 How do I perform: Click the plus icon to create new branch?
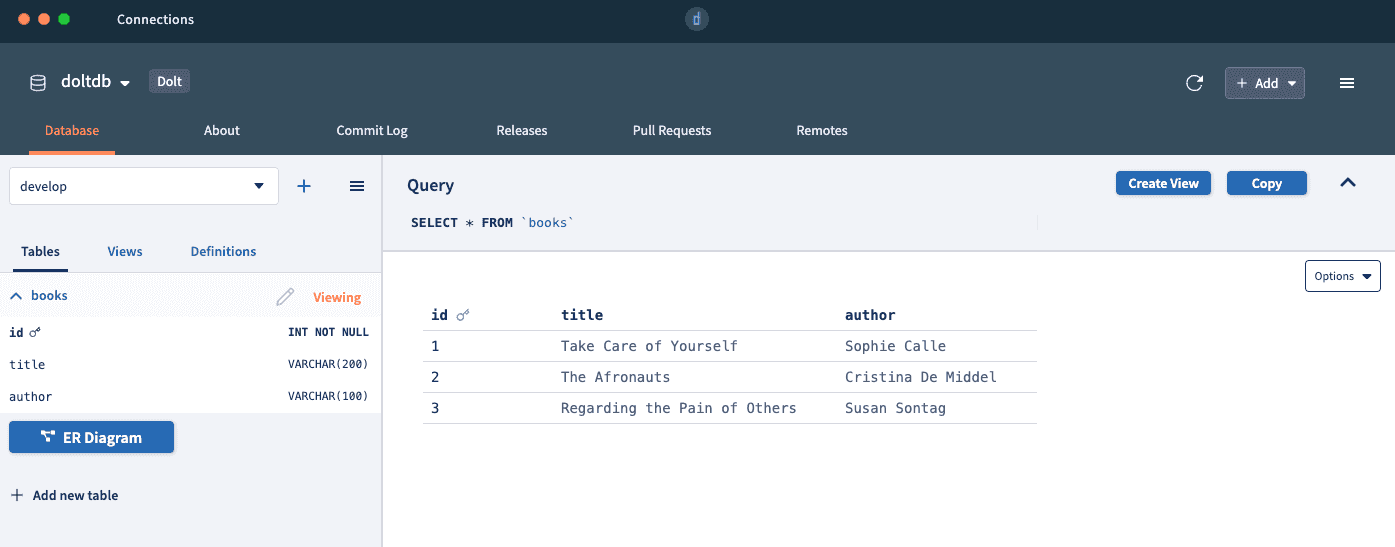pos(304,186)
